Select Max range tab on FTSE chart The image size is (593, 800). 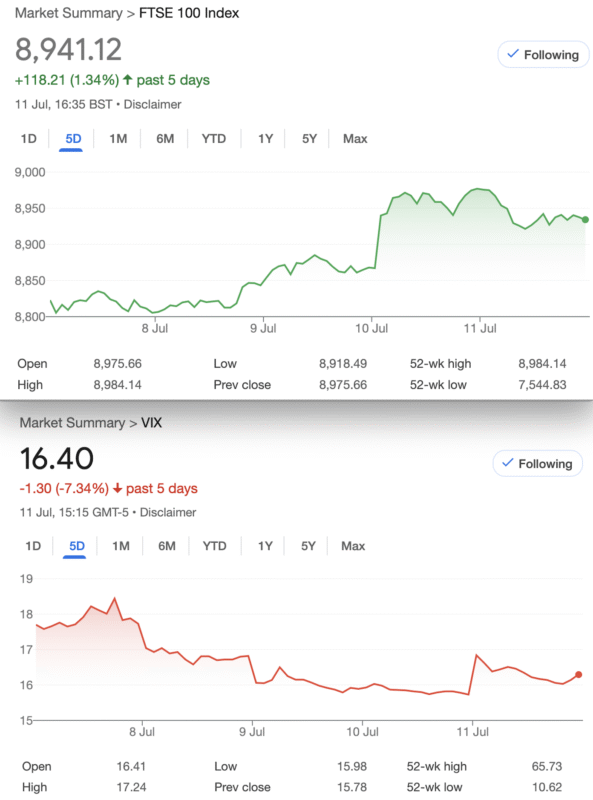pos(355,139)
